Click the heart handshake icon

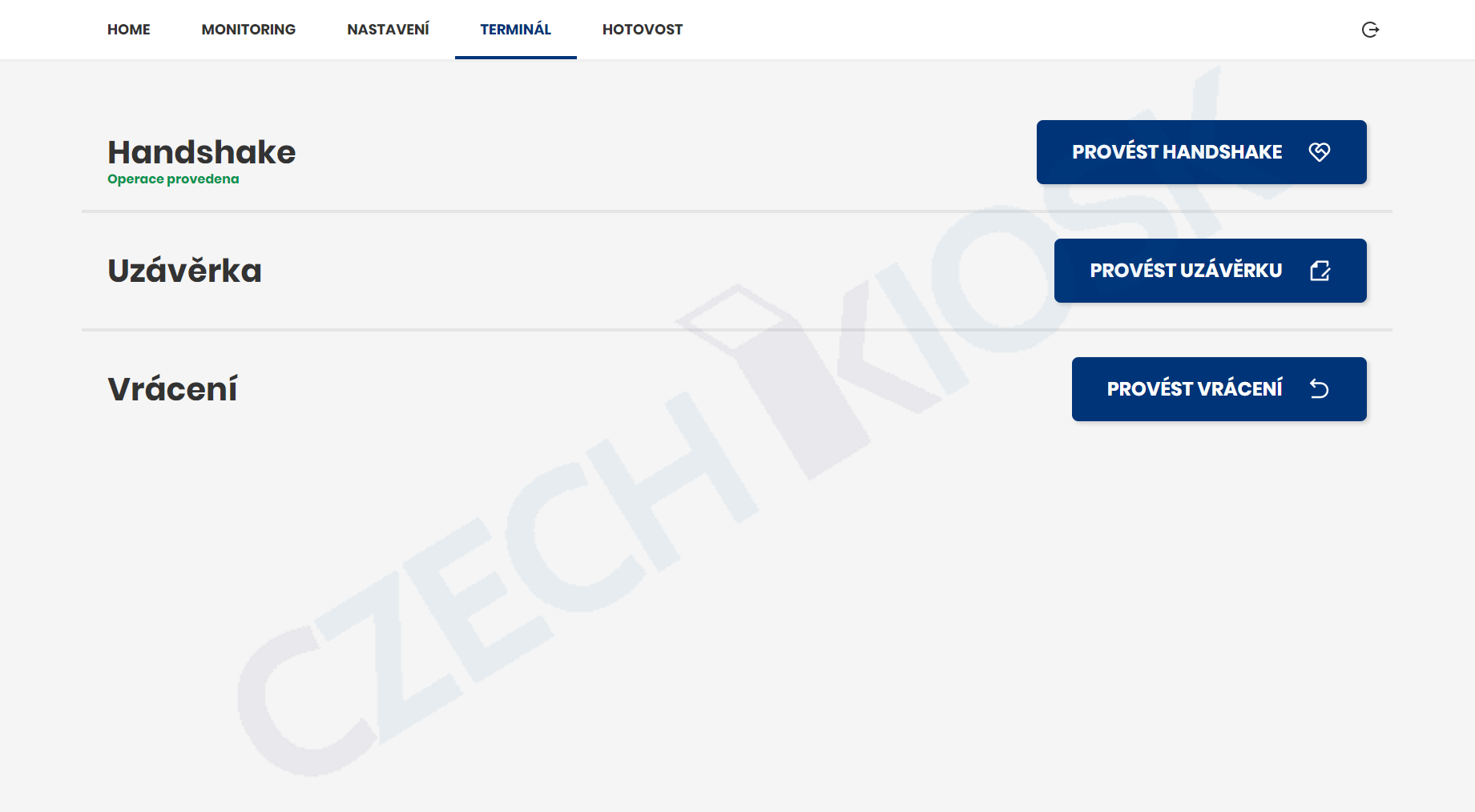click(1319, 152)
